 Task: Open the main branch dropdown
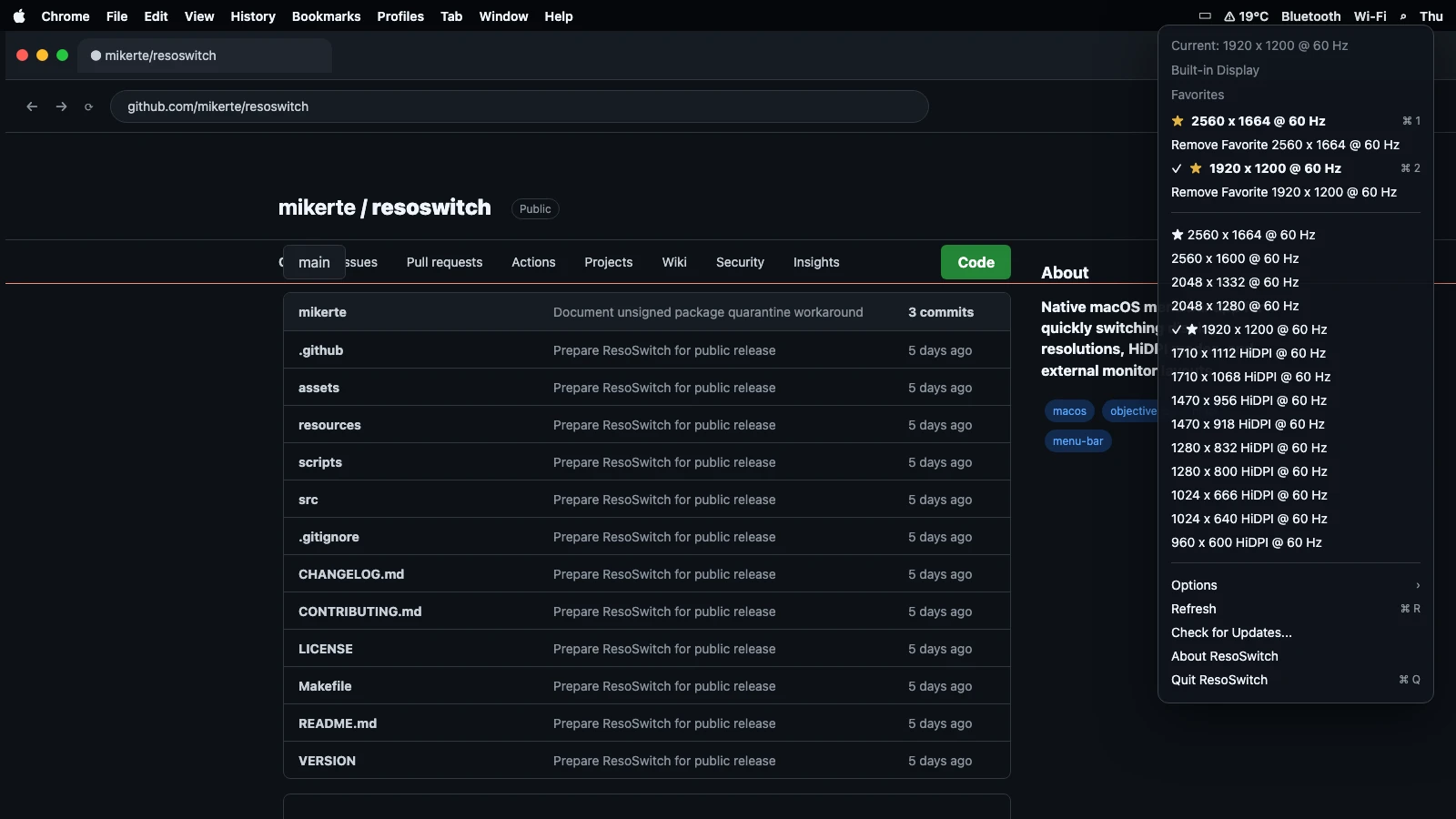coord(314,262)
